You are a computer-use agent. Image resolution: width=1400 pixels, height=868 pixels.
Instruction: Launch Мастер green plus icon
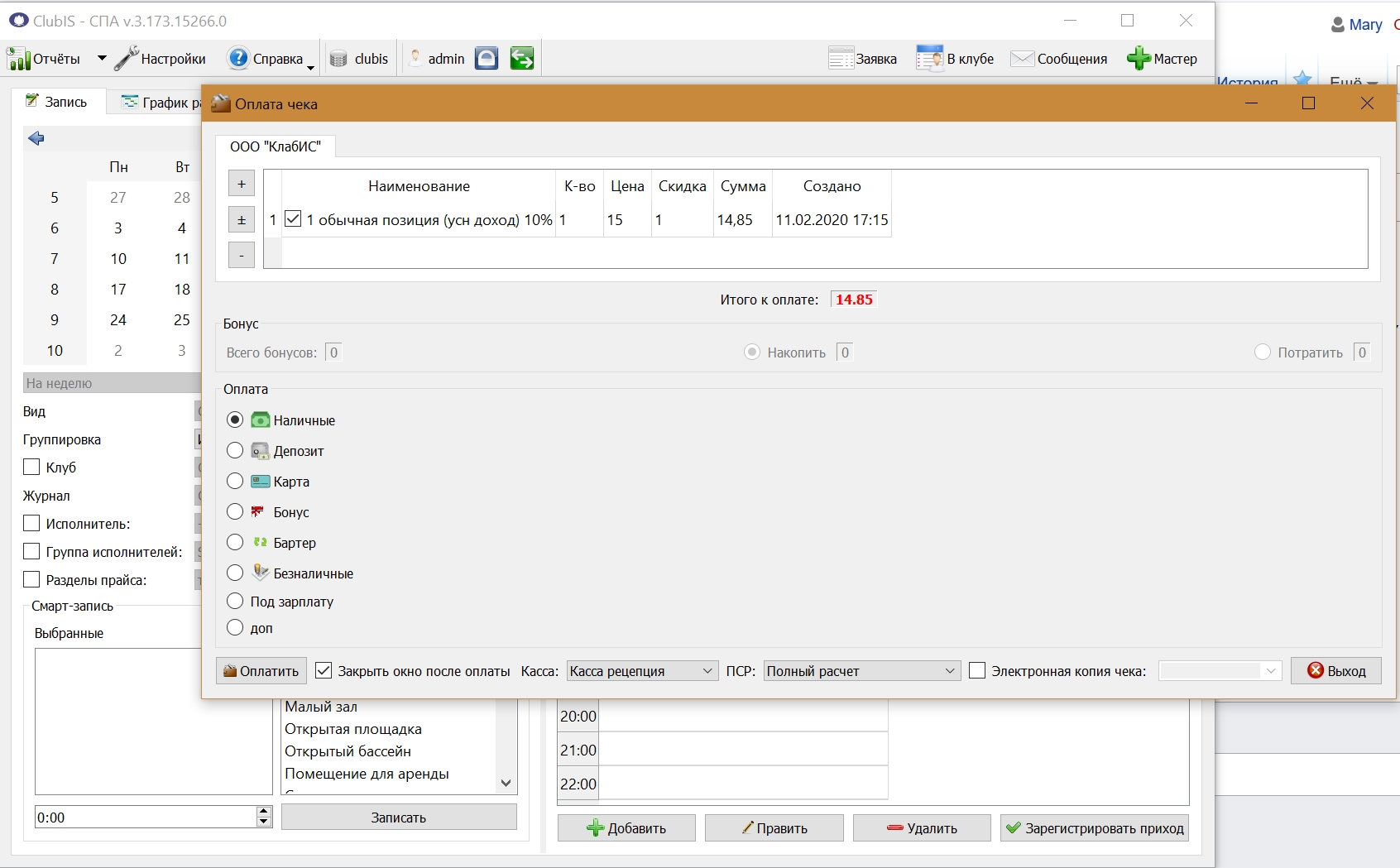click(x=1139, y=58)
